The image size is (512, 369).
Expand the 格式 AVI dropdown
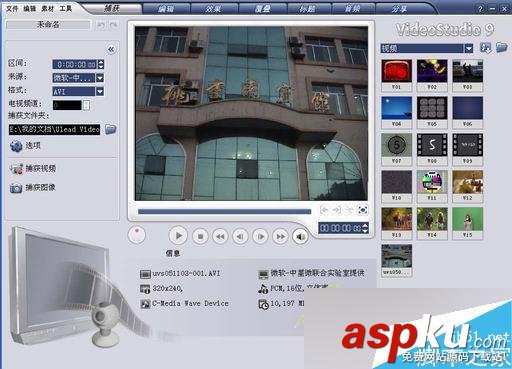pos(100,91)
